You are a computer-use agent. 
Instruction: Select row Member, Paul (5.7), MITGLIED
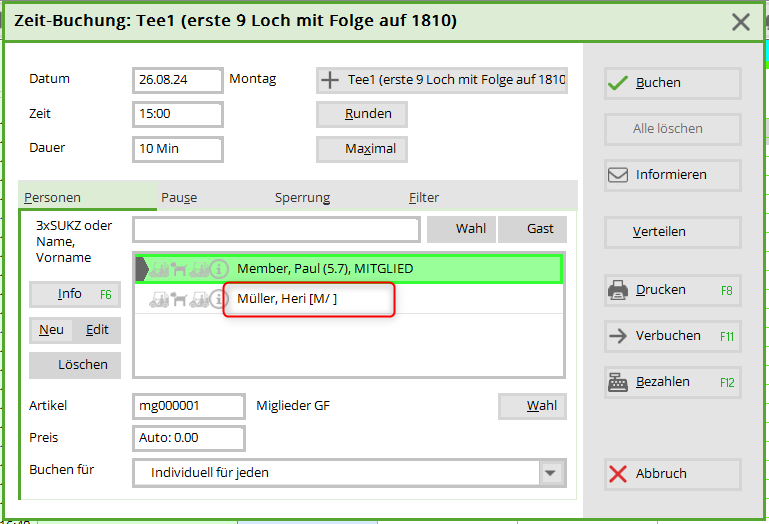click(x=349, y=269)
